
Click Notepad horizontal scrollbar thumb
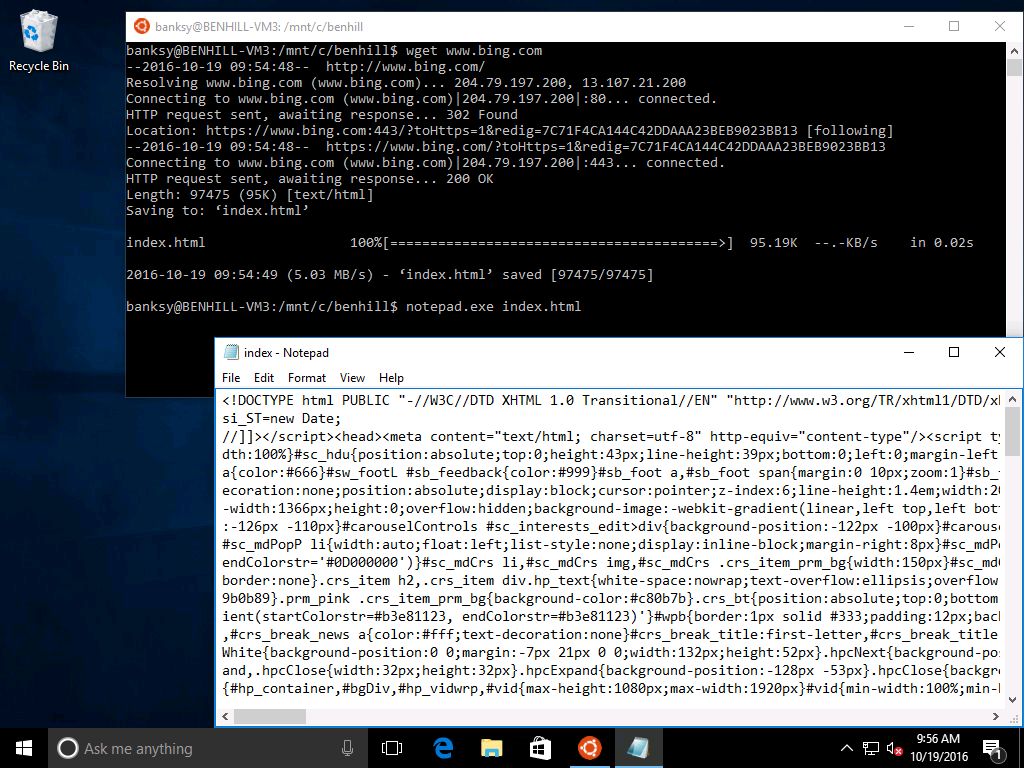[x=269, y=716]
